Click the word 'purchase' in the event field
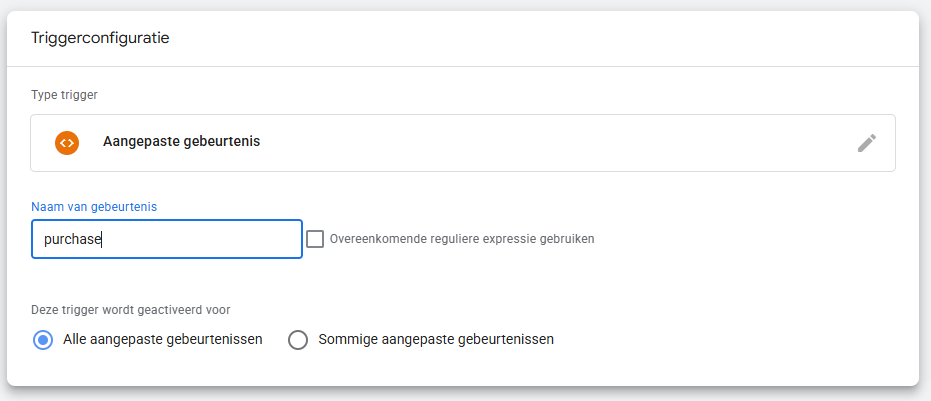This screenshot has width=931, height=401. 73,240
